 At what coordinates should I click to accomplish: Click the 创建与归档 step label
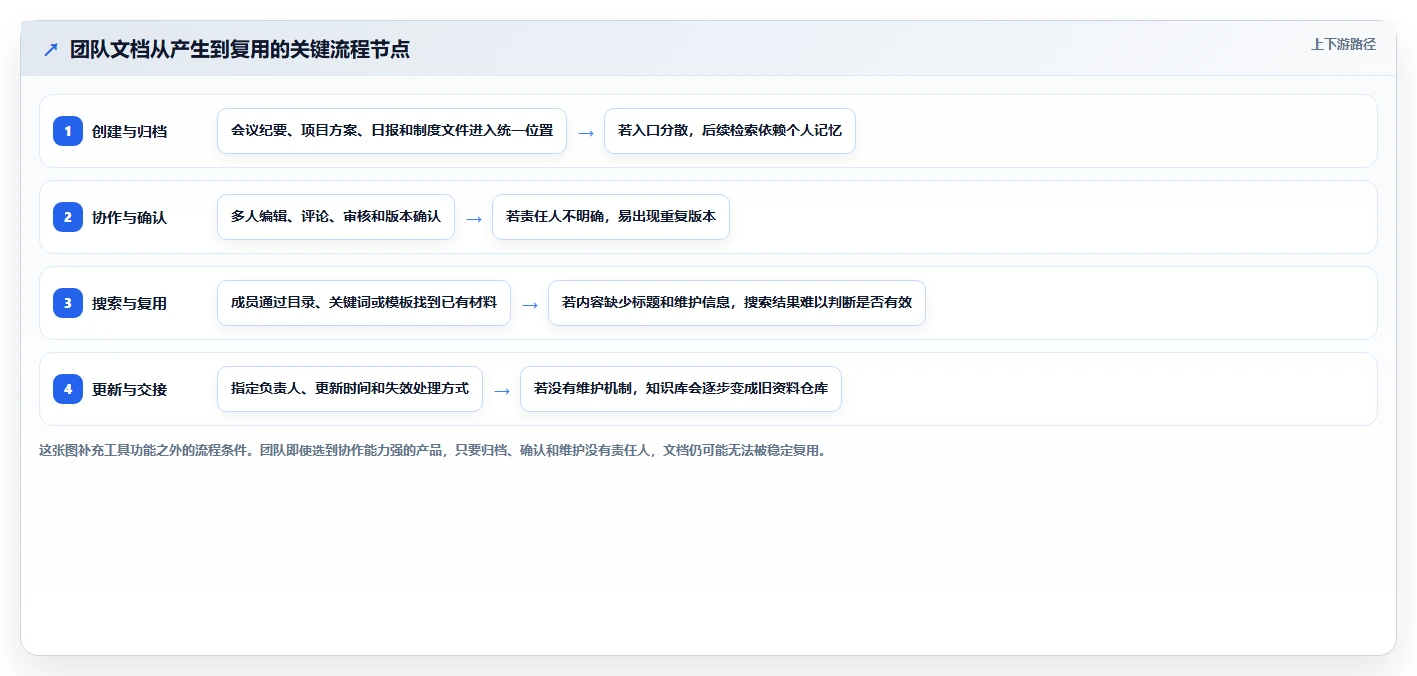[x=129, y=131]
